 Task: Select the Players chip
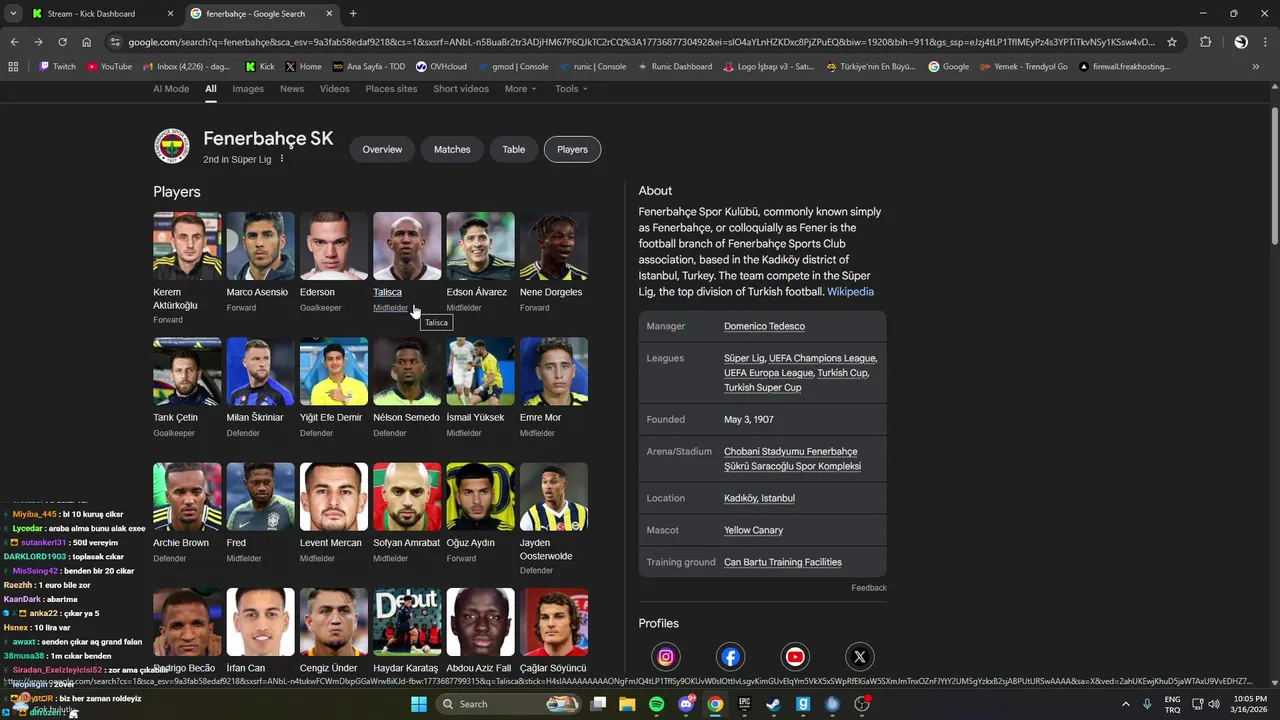(x=572, y=149)
